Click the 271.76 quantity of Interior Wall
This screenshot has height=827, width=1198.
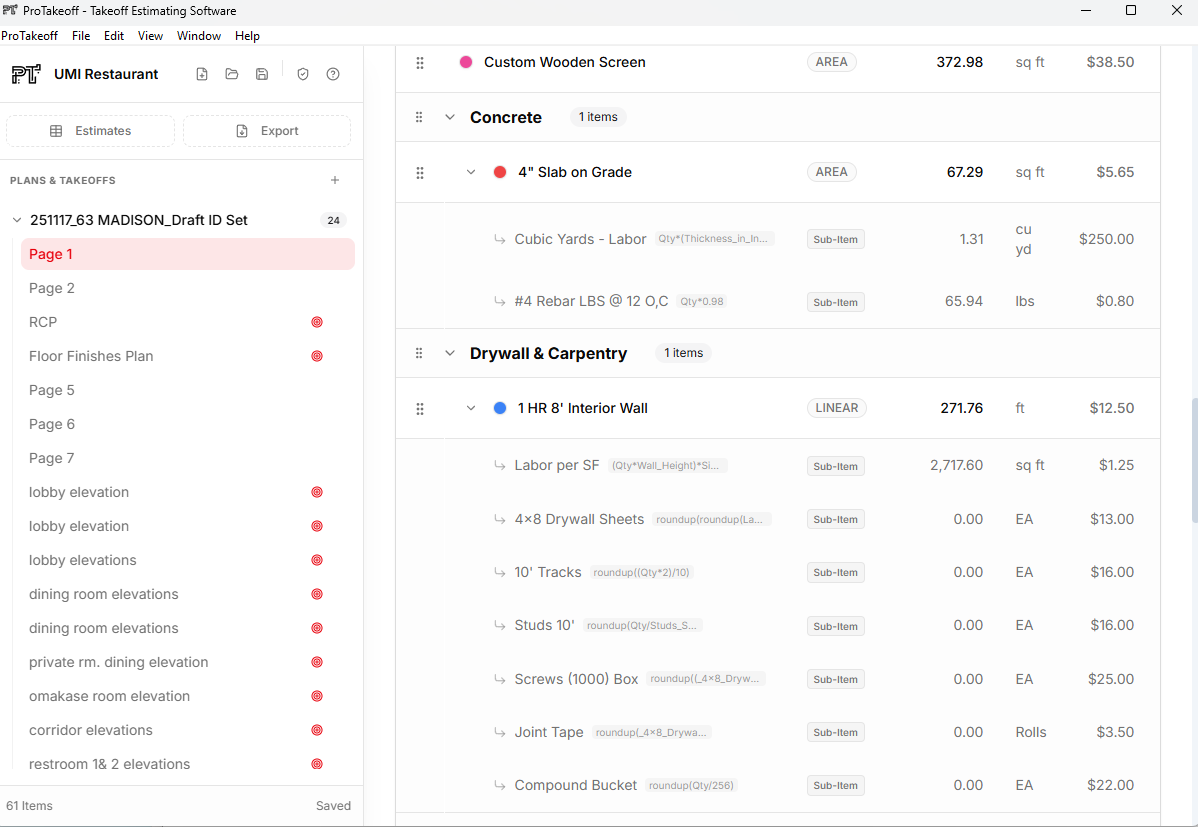[961, 408]
